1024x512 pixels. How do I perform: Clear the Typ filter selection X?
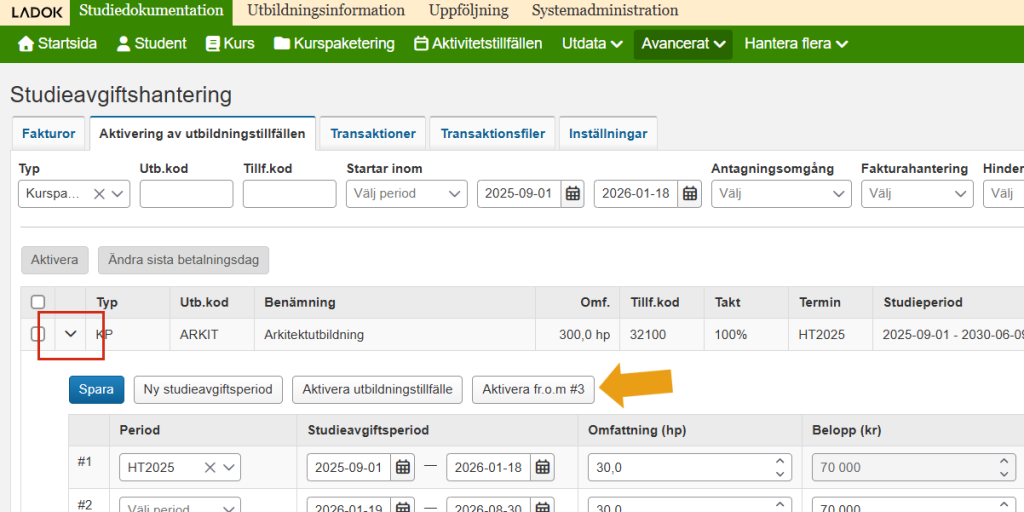pyautogui.click(x=99, y=194)
